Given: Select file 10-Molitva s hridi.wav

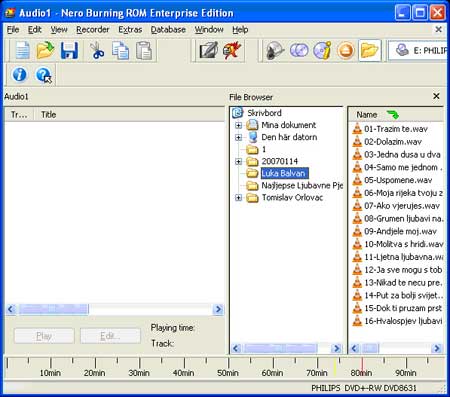Looking at the screenshot, I should coord(404,244).
